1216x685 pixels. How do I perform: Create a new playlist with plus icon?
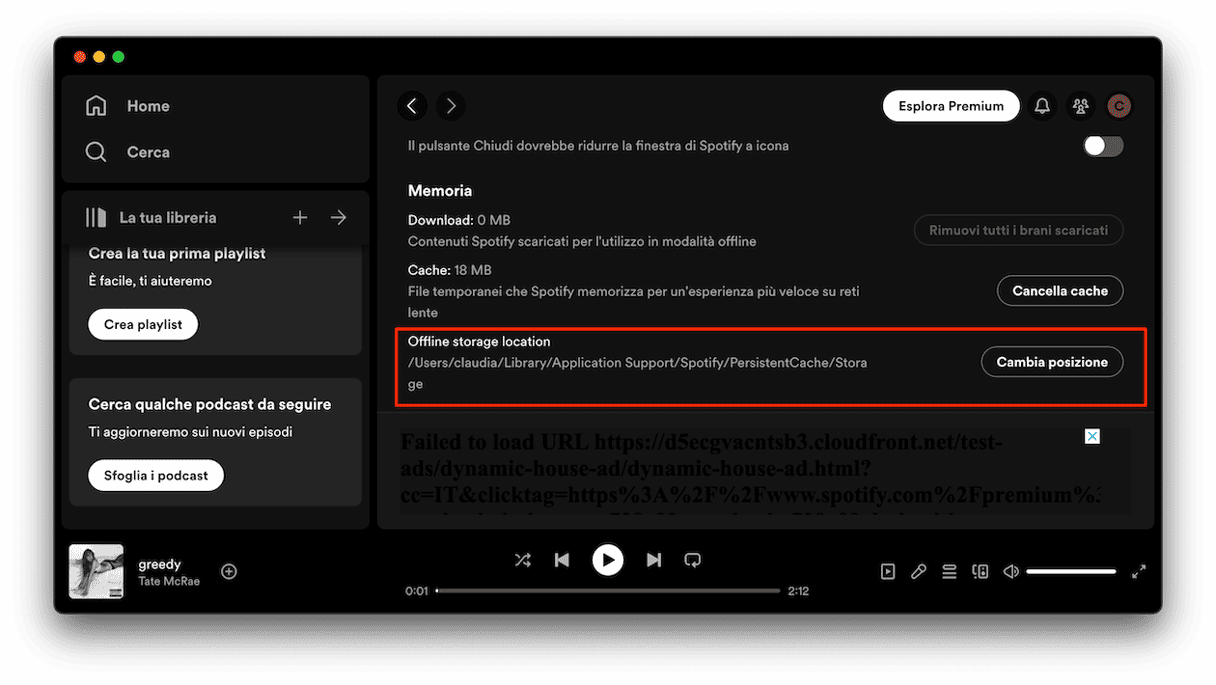point(299,217)
